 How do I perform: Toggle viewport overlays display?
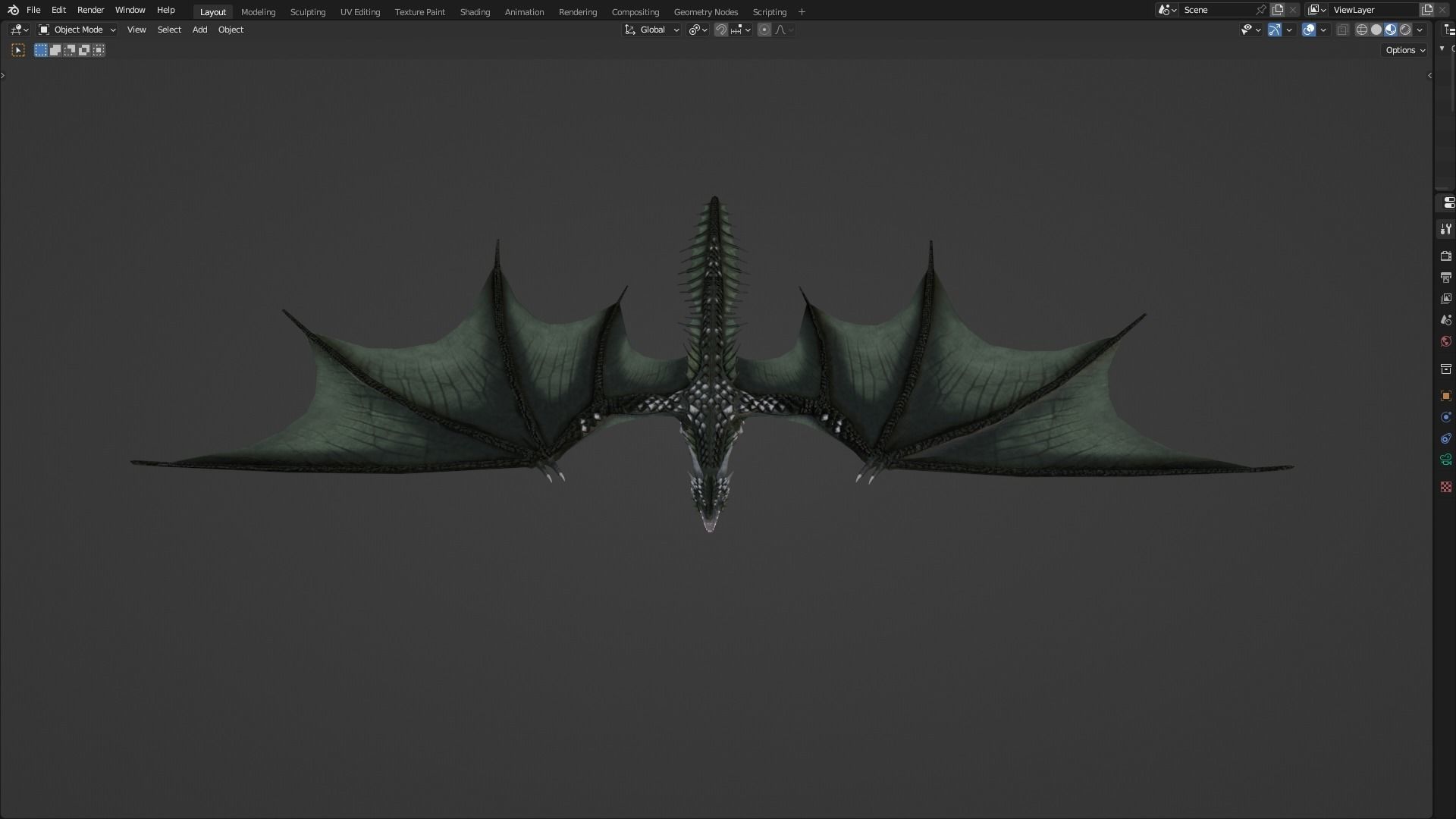point(1309,30)
